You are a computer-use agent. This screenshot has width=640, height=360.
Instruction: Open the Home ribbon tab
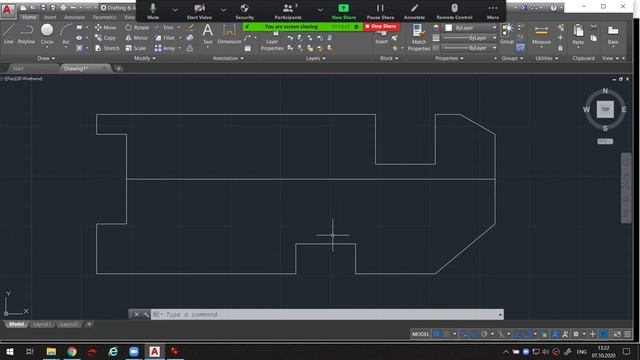(x=29, y=17)
